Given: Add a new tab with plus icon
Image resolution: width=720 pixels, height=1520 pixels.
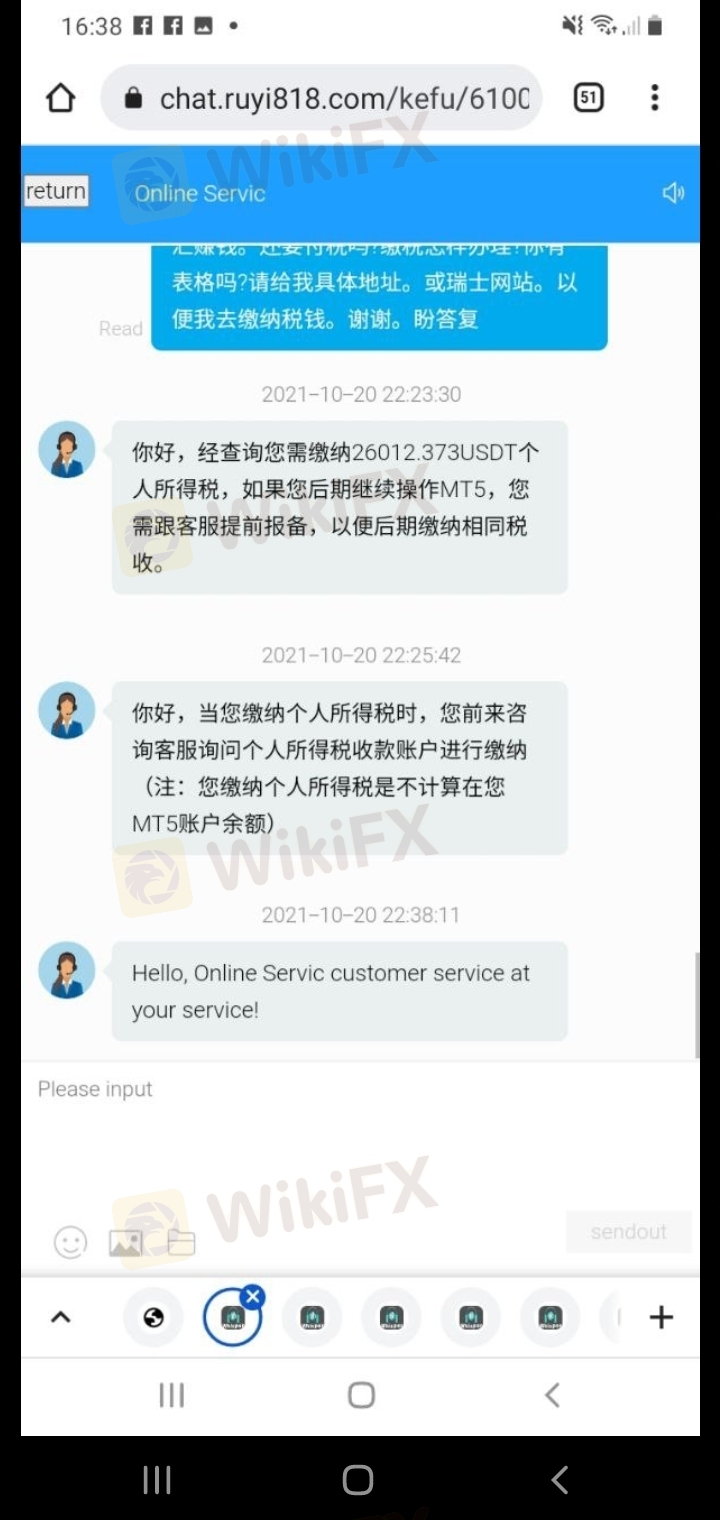Looking at the screenshot, I should pyautogui.click(x=661, y=1317).
